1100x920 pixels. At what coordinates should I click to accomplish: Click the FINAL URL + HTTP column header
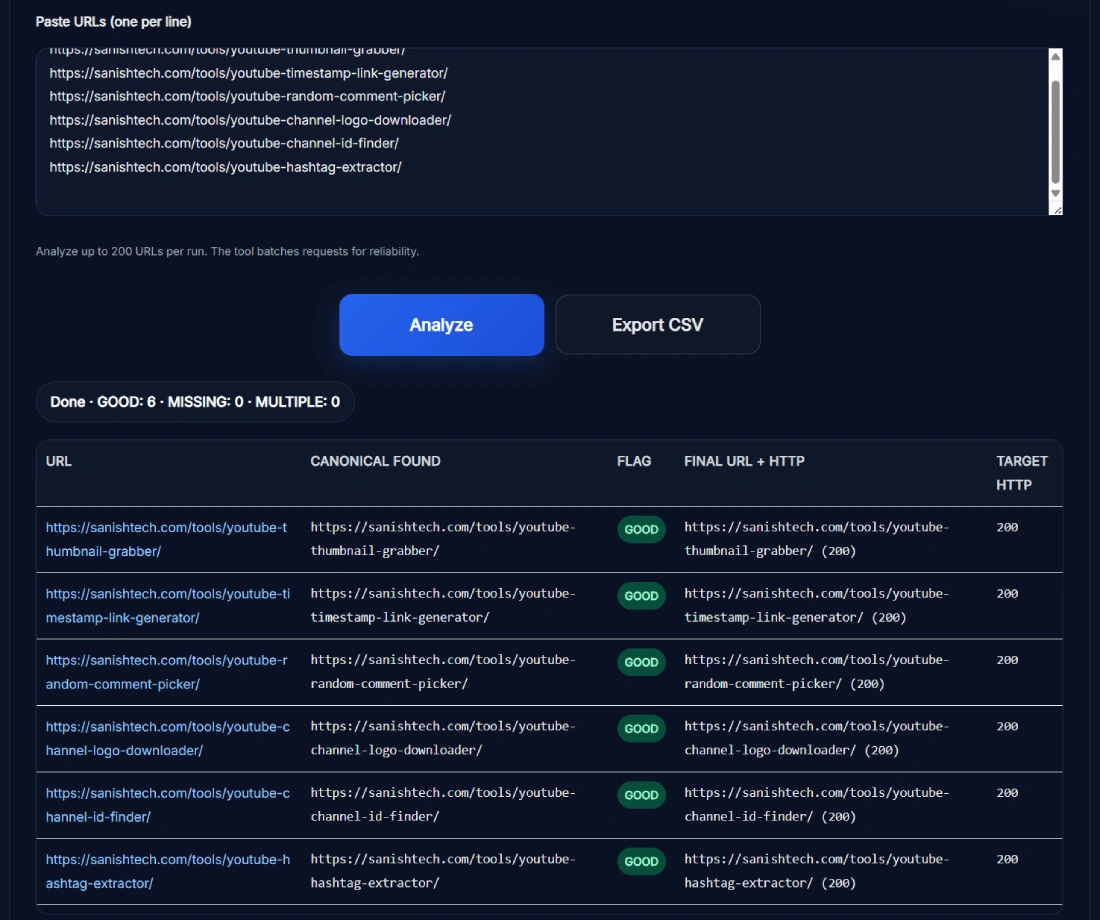click(744, 461)
